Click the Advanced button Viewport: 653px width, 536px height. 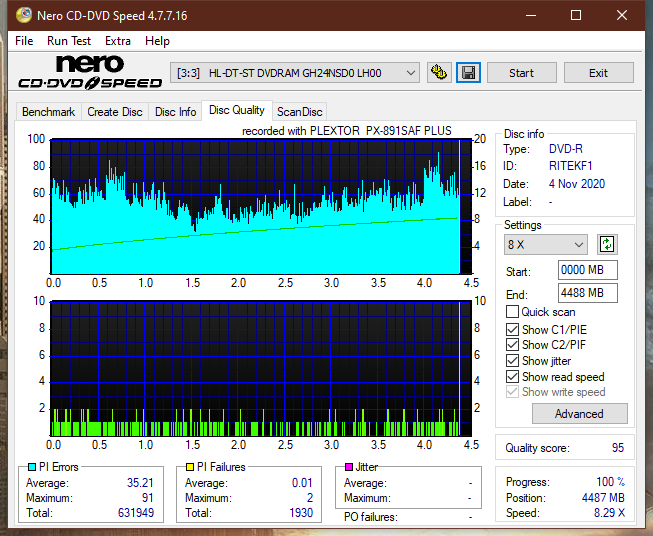point(579,414)
